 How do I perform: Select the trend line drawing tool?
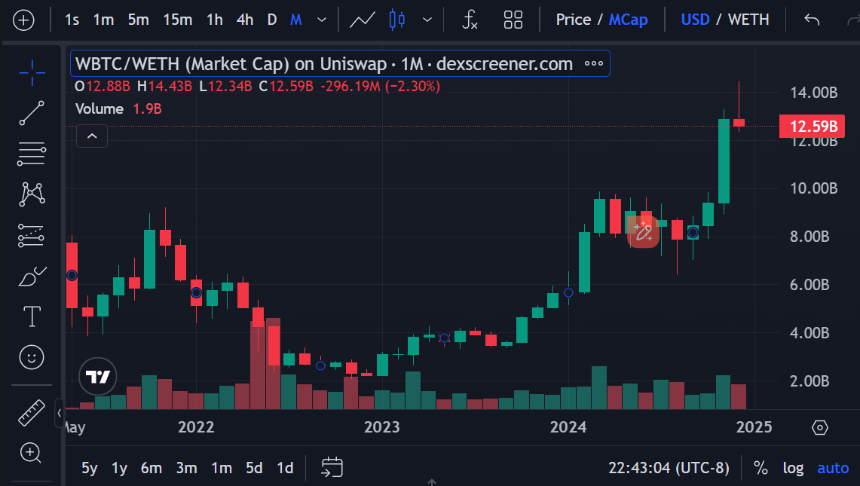[32, 114]
